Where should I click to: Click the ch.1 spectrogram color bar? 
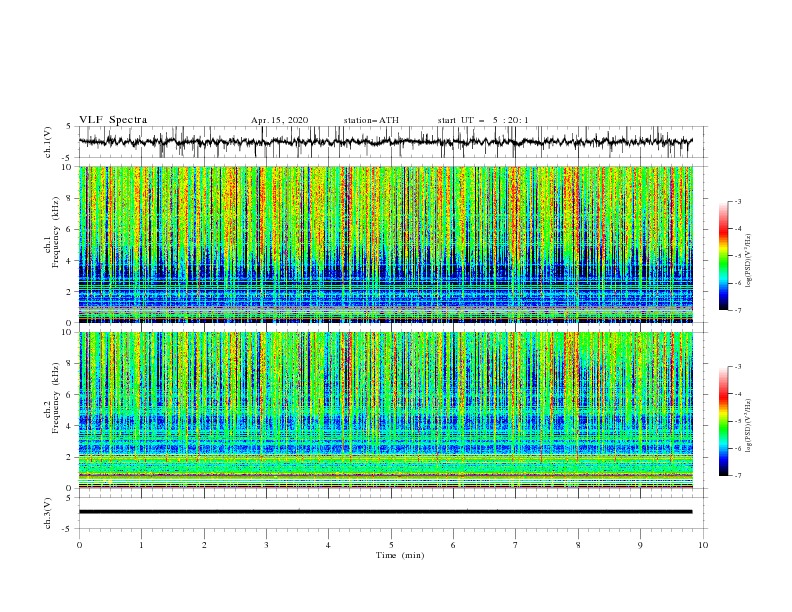coord(723,256)
